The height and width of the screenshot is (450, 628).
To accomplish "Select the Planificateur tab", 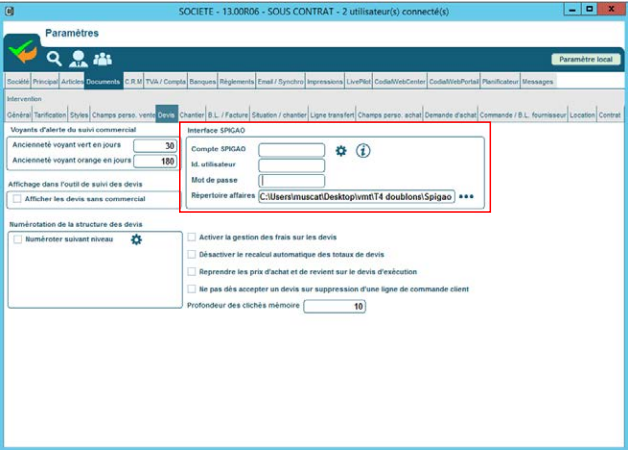I will coord(500,82).
